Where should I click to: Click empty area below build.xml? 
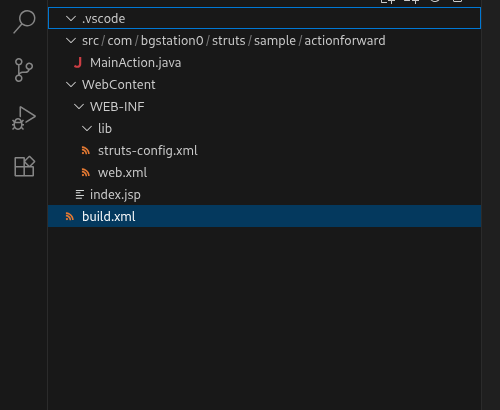click(x=265, y=317)
